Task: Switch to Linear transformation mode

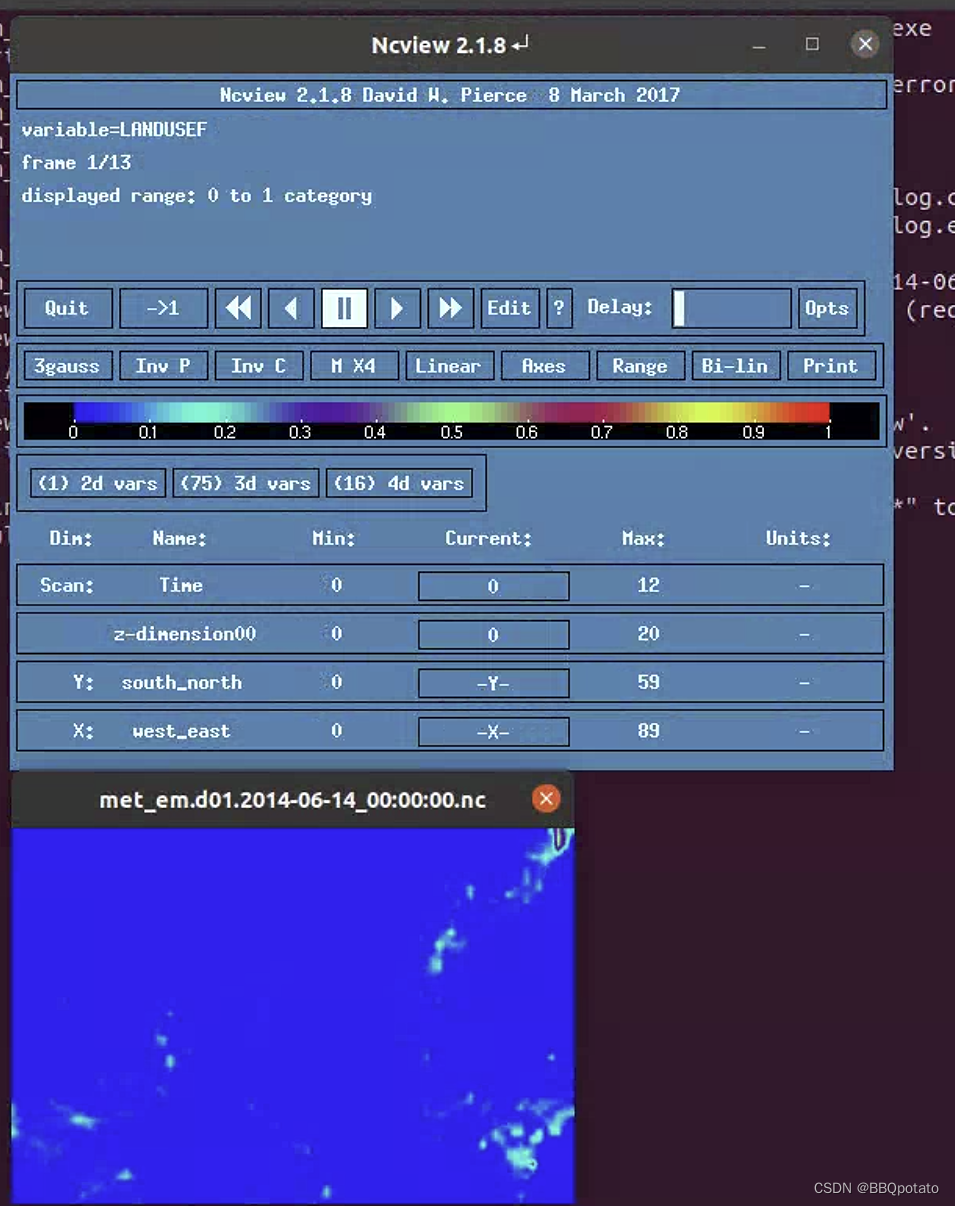Action: [x=449, y=366]
